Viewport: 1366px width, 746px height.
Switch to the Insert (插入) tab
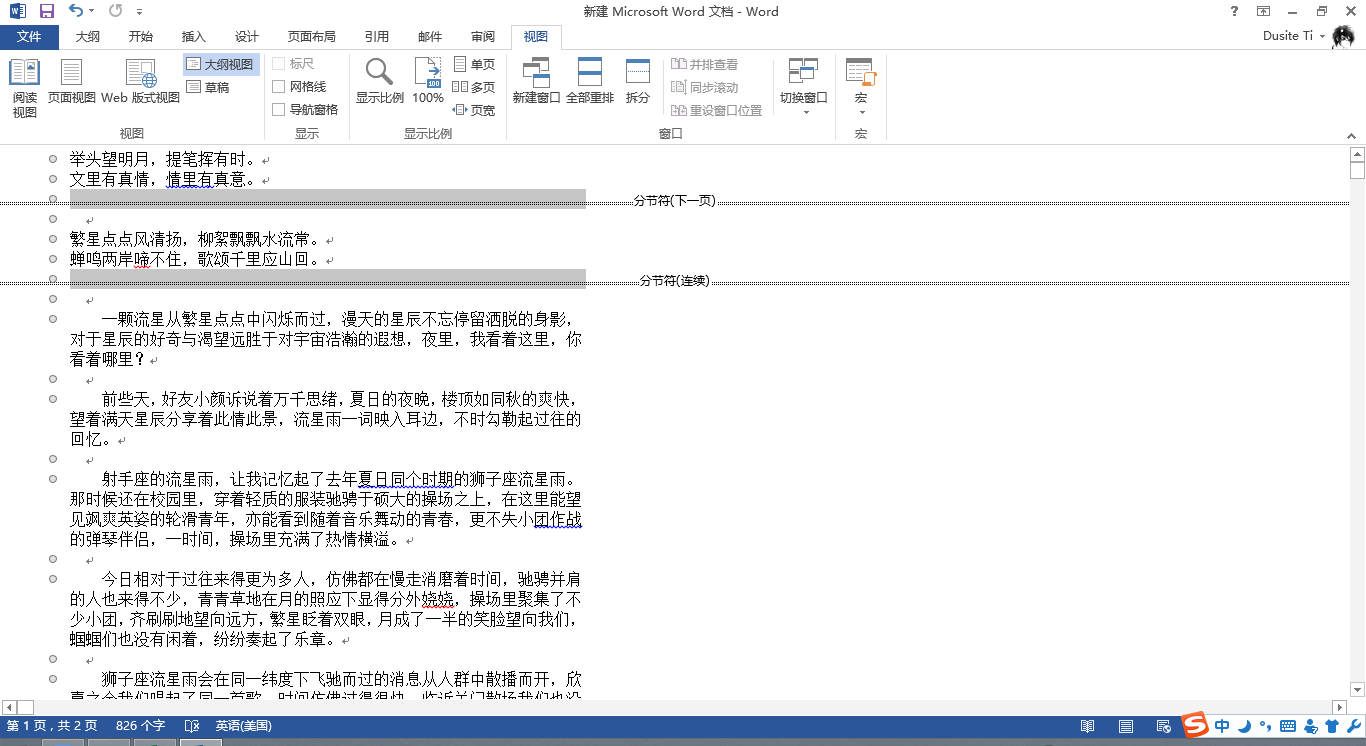[193, 37]
